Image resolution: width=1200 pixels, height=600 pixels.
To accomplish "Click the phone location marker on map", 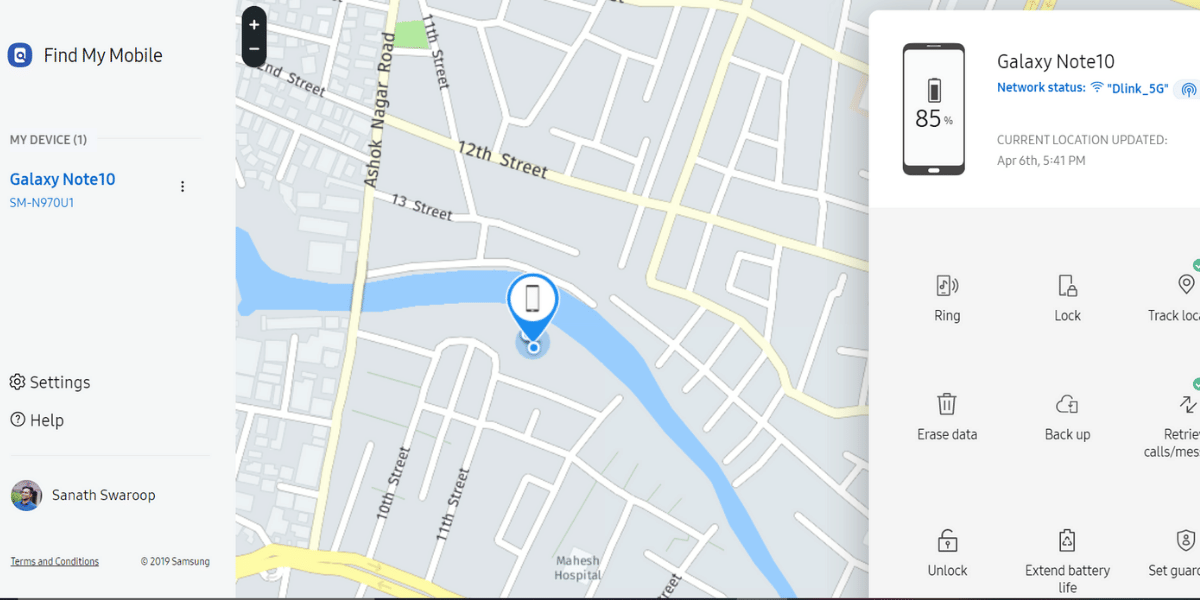I will click(533, 306).
